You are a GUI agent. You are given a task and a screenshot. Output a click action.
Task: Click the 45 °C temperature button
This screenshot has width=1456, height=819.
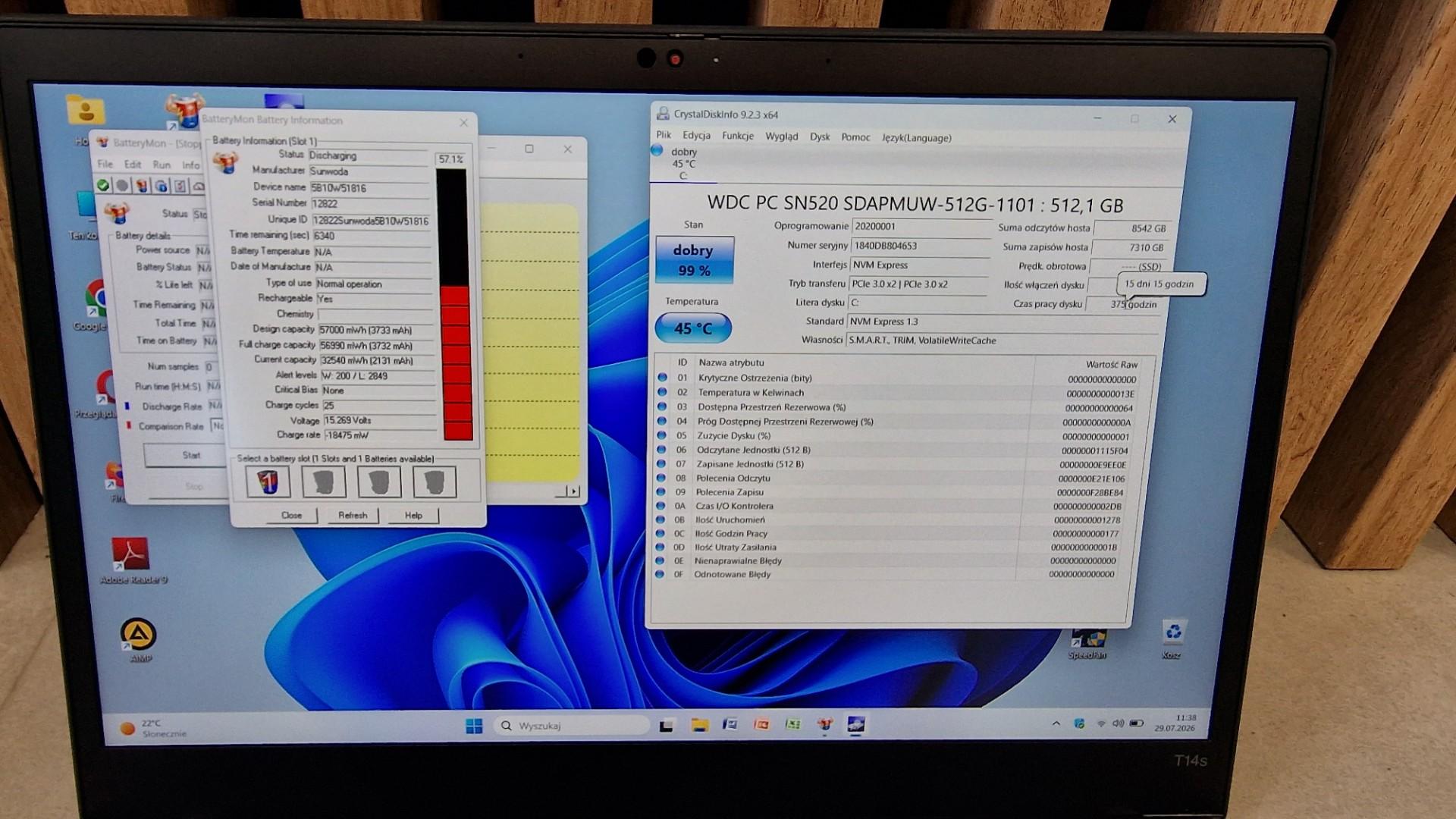[693, 328]
